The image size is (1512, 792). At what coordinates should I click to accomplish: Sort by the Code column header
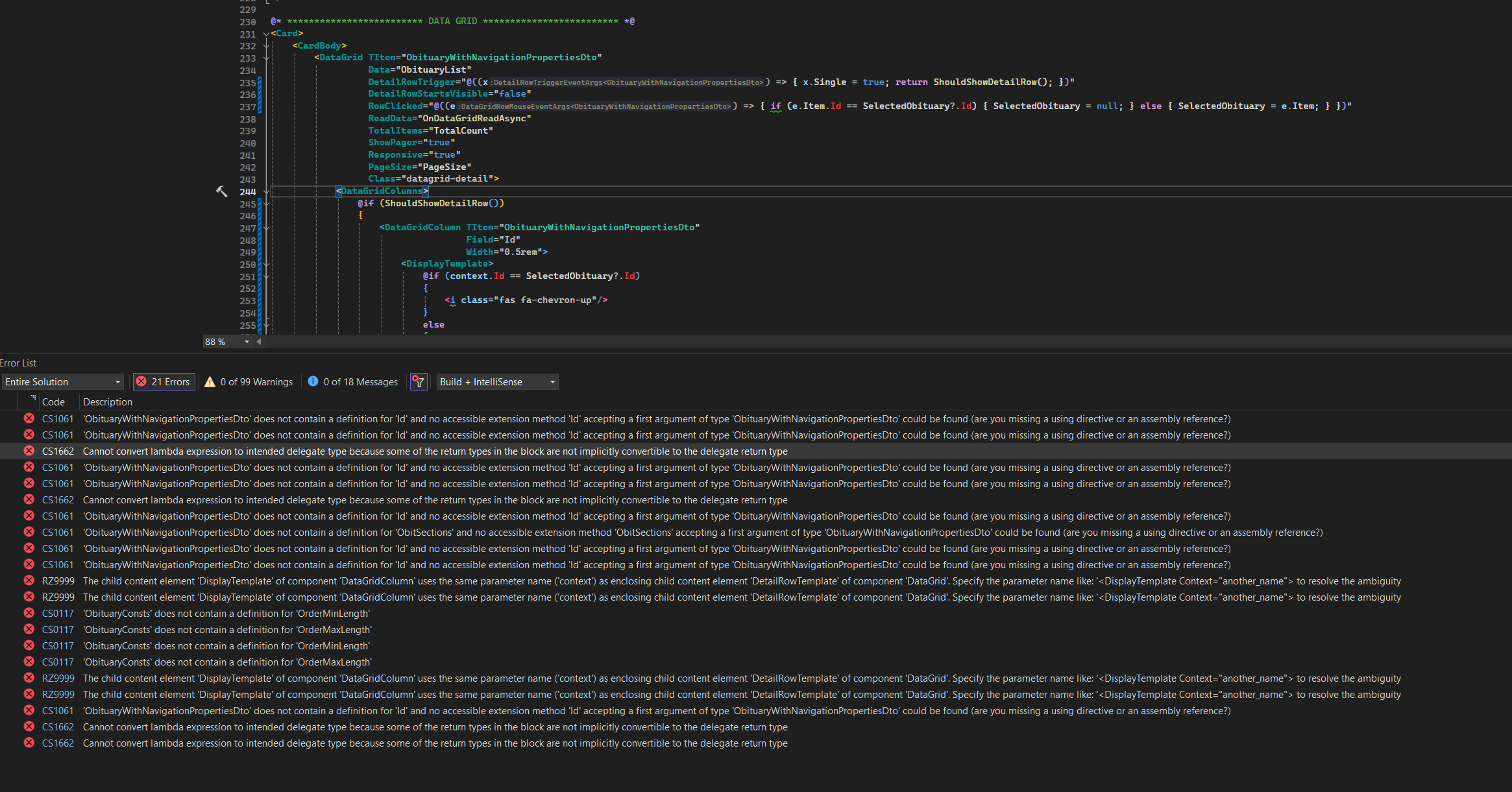pos(53,402)
